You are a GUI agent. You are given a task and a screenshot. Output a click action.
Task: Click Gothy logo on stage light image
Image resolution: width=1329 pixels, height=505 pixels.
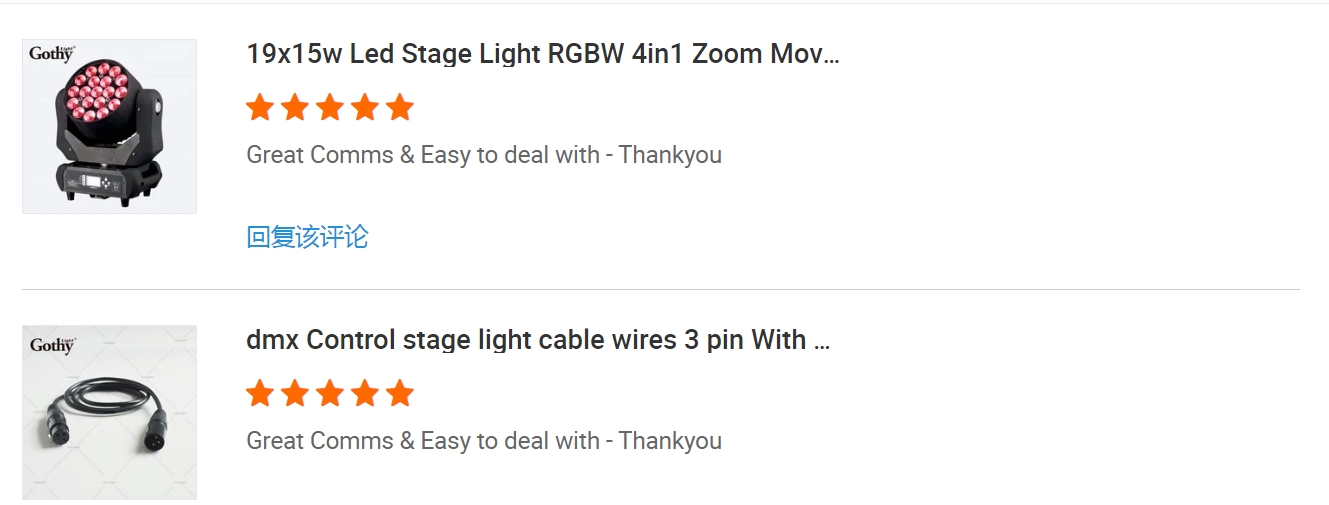pyautogui.click(x=52, y=54)
